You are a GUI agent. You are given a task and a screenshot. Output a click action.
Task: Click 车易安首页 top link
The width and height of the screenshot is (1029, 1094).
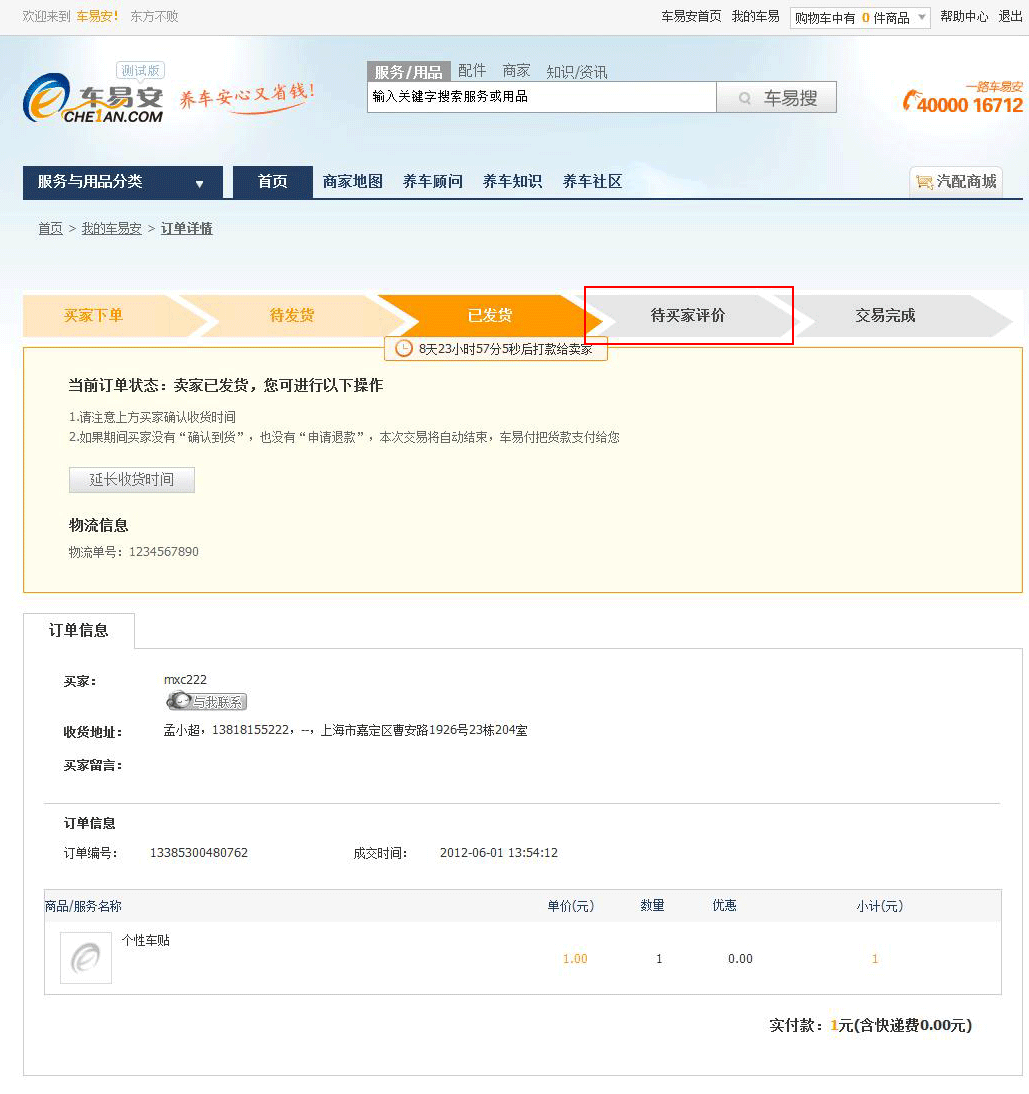coord(691,17)
